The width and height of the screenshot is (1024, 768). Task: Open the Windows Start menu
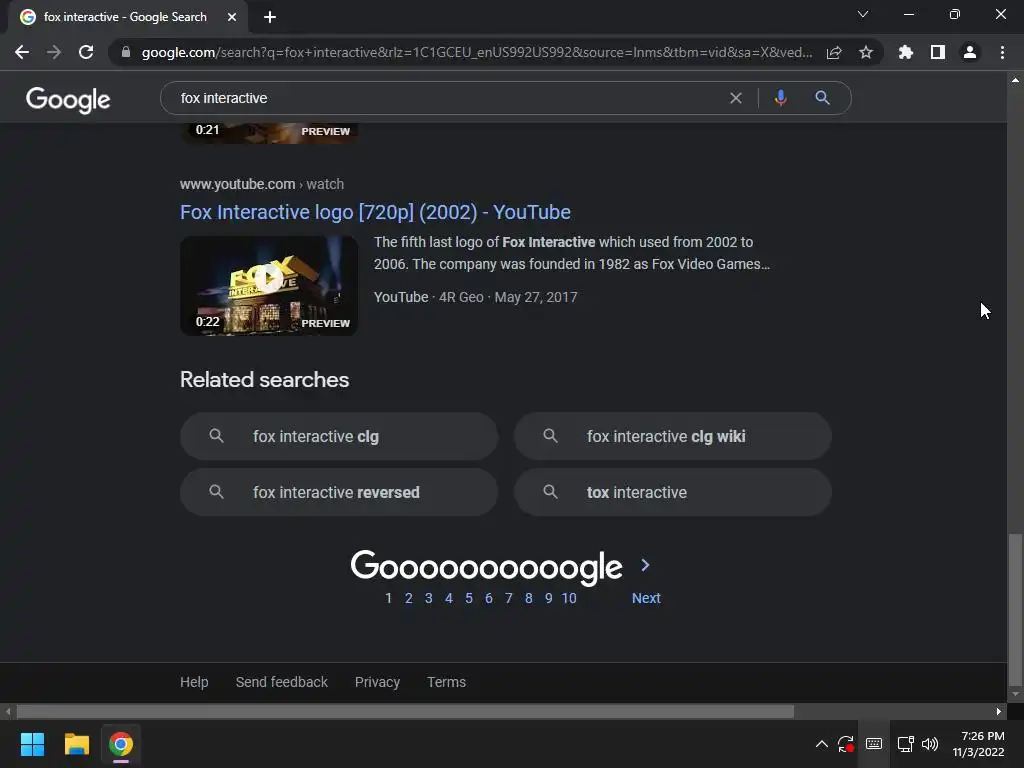tap(32, 744)
